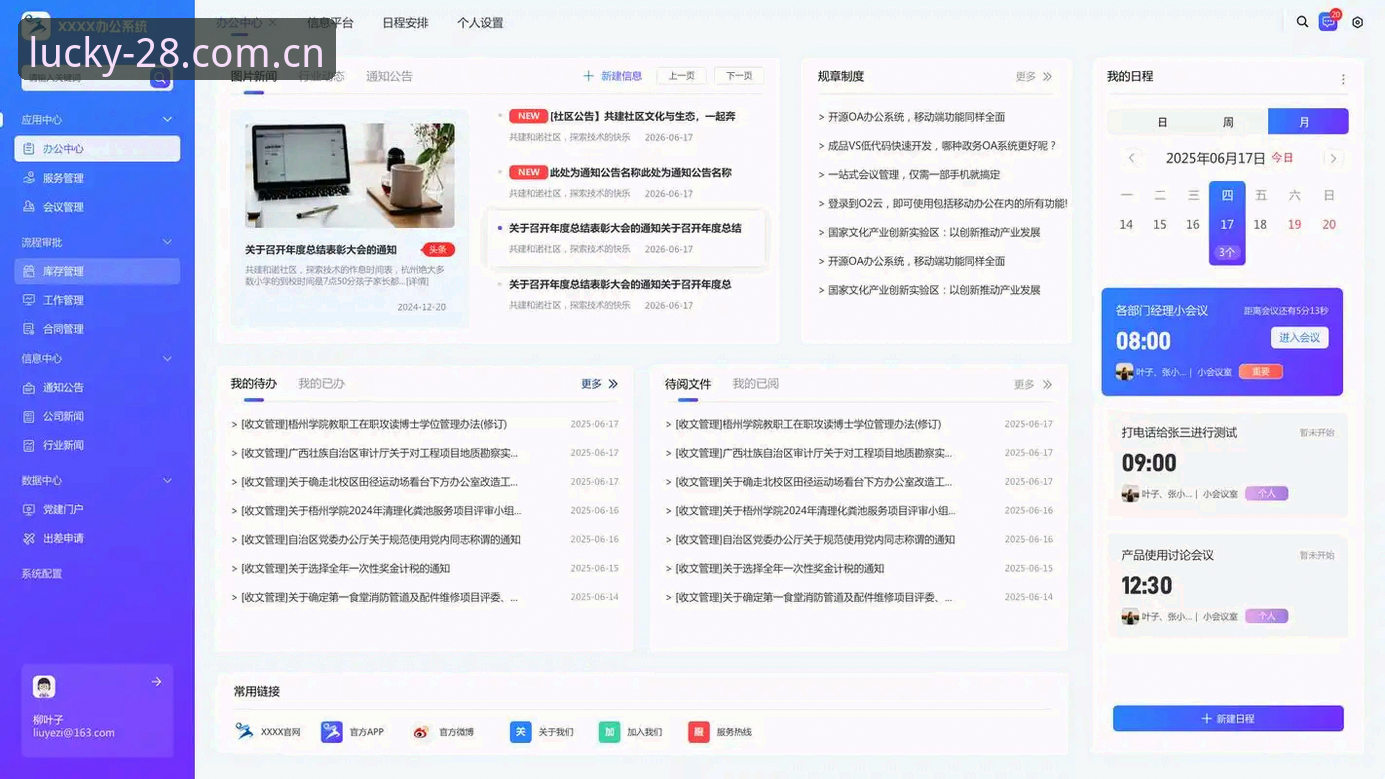Click the 下一页 button
This screenshot has height=779, width=1385.
[739, 76]
